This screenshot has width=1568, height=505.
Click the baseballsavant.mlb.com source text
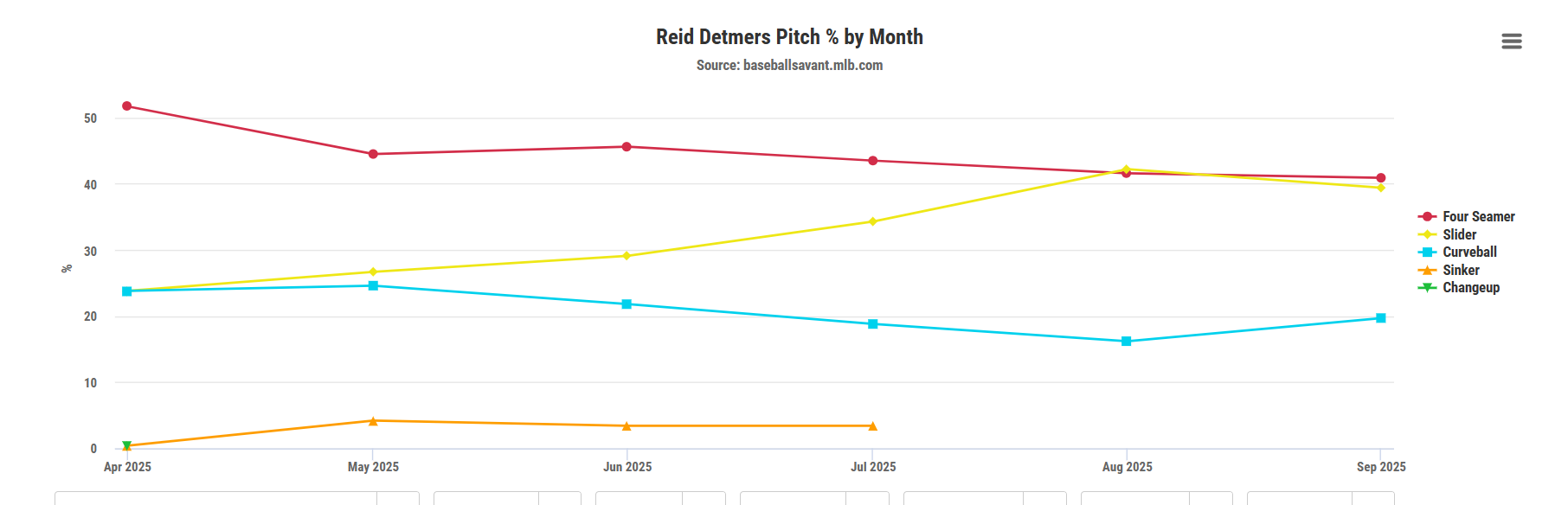[789, 65]
